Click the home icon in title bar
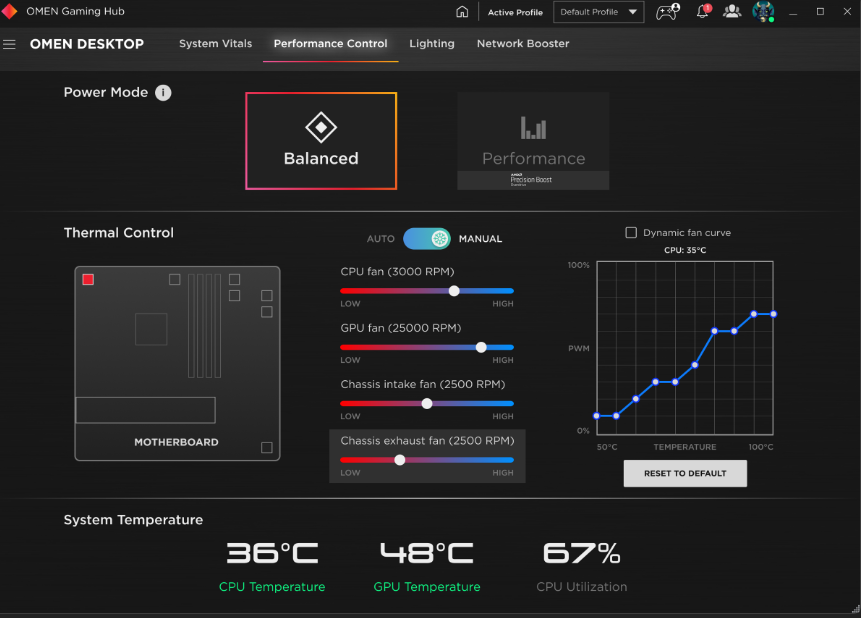 click(462, 12)
